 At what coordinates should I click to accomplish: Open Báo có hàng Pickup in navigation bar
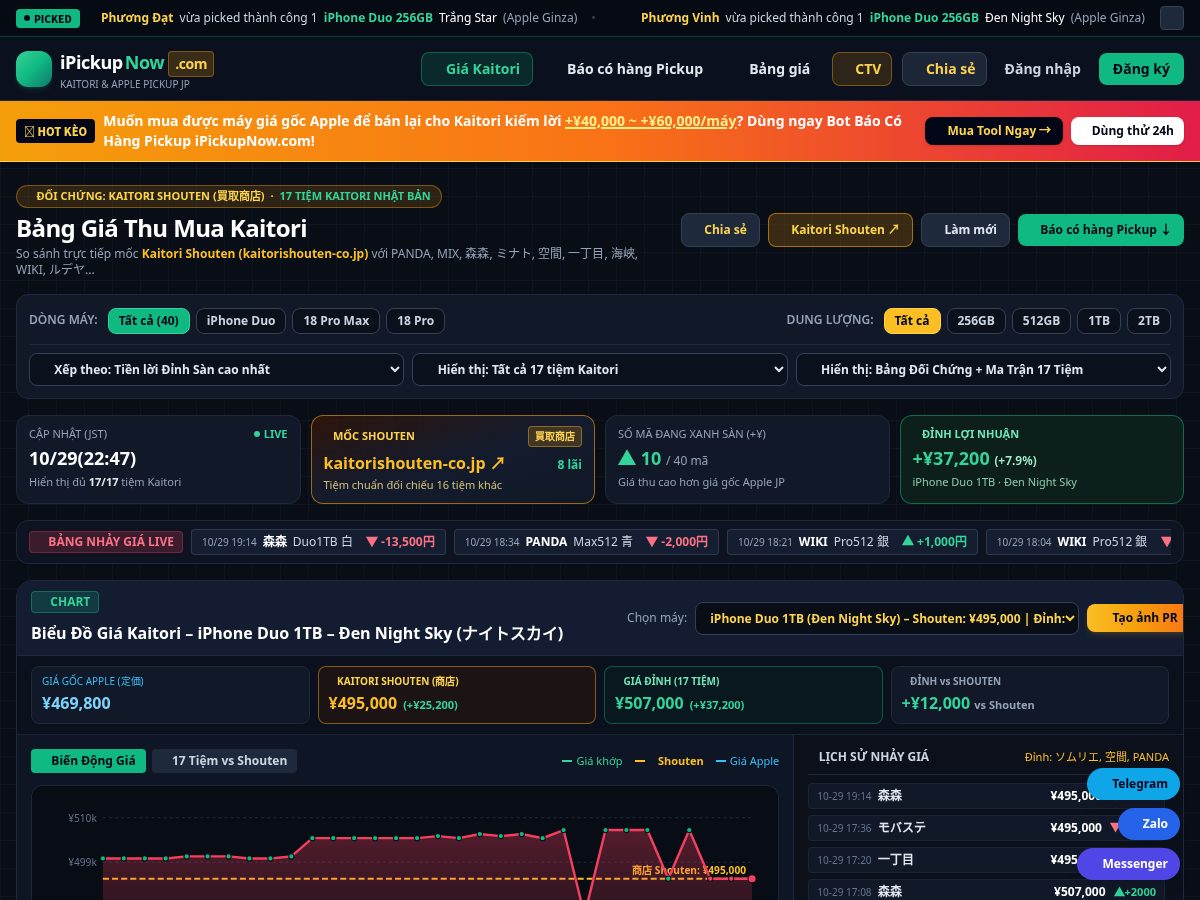(635, 69)
